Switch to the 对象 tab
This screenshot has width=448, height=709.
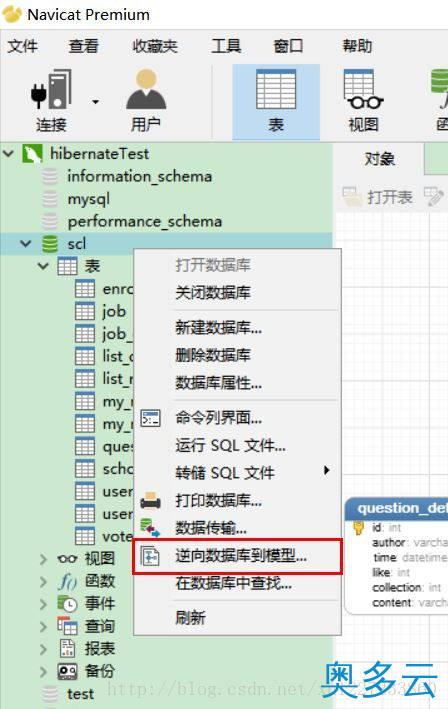[379, 159]
